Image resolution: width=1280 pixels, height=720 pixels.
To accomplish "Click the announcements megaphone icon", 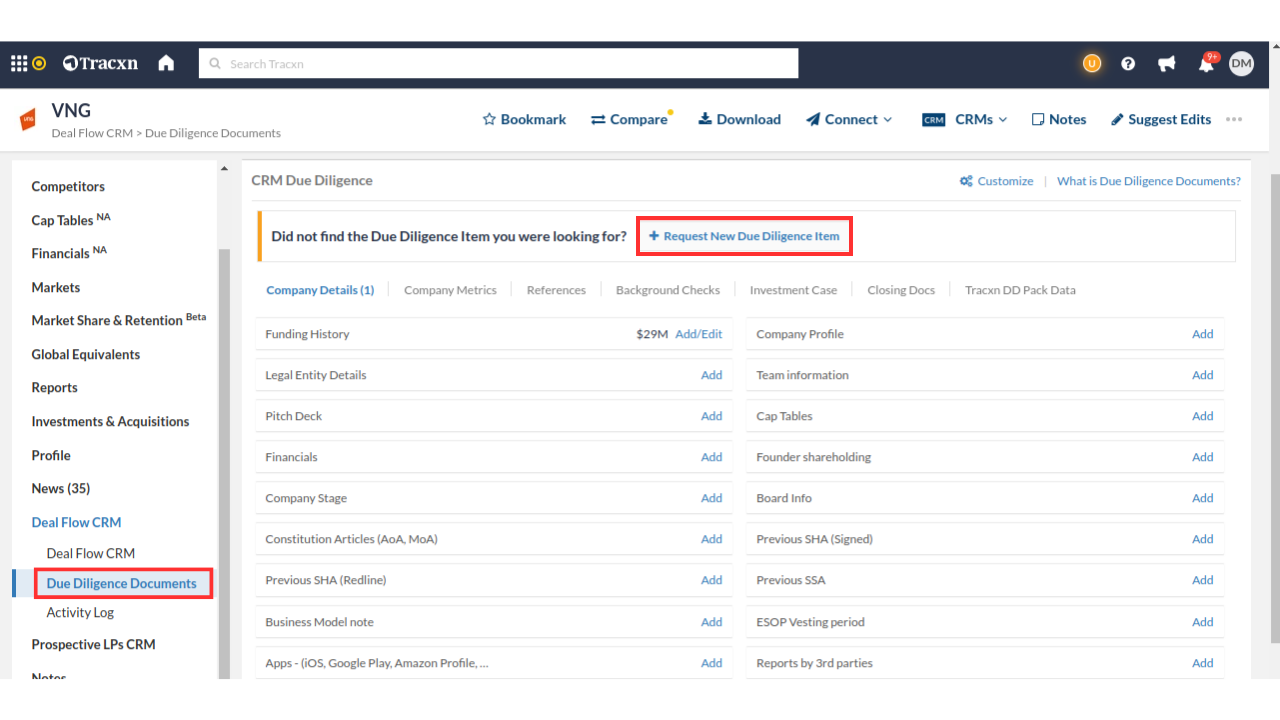I will (1166, 64).
